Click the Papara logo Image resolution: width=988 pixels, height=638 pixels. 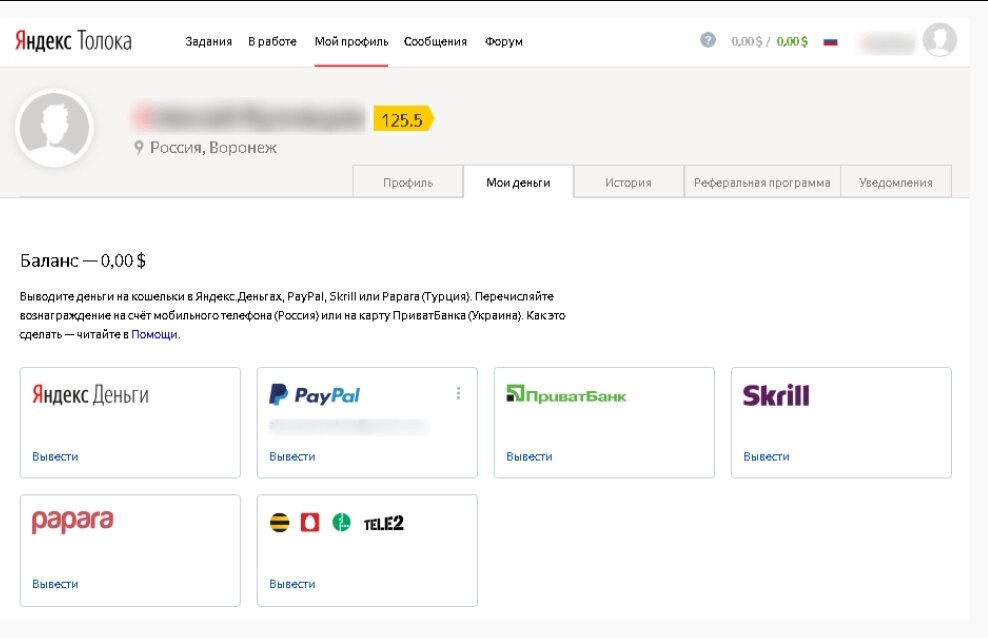[x=72, y=521]
